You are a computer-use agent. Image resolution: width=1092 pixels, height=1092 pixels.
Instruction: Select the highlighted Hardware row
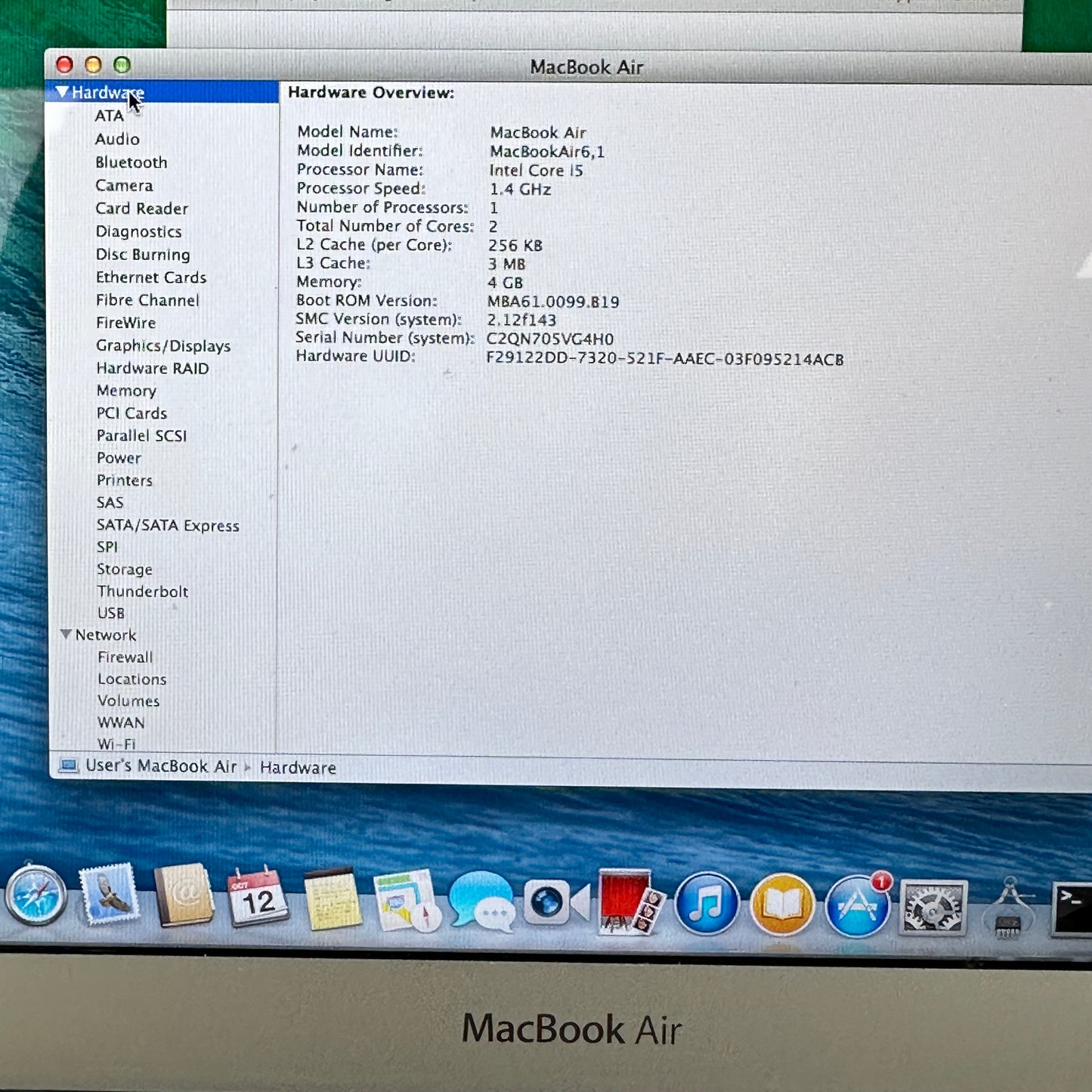click(x=162, y=92)
